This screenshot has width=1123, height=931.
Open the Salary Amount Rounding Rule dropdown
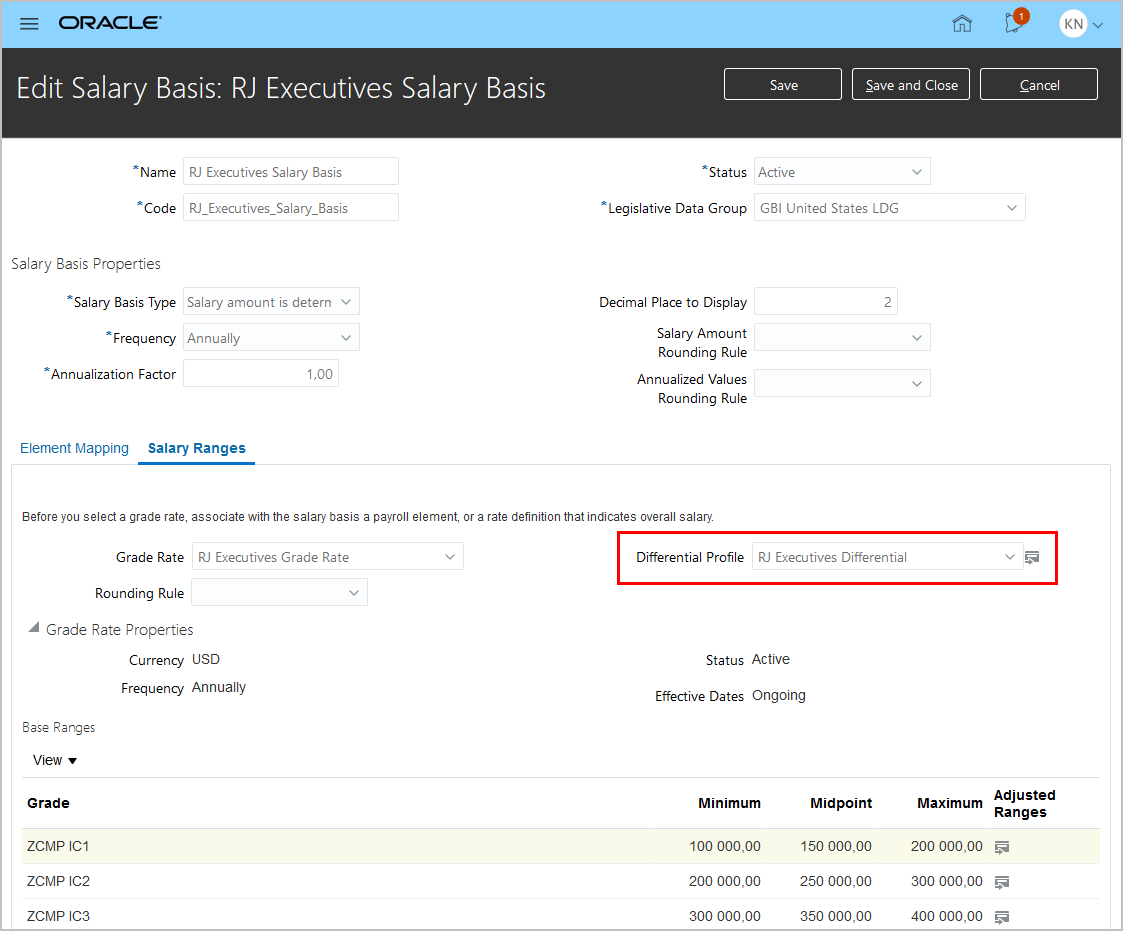[842, 338]
